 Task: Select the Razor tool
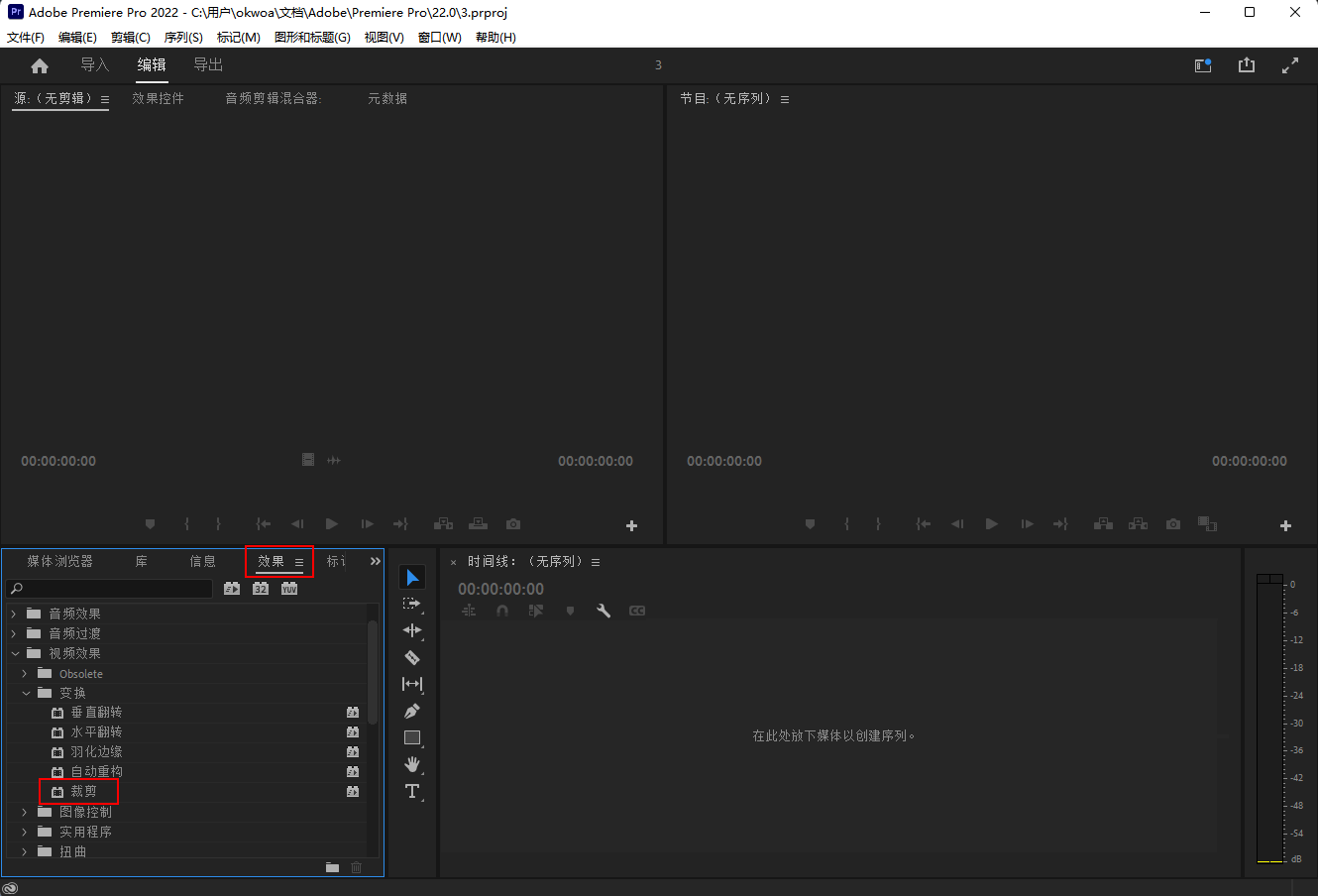(412, 657)
